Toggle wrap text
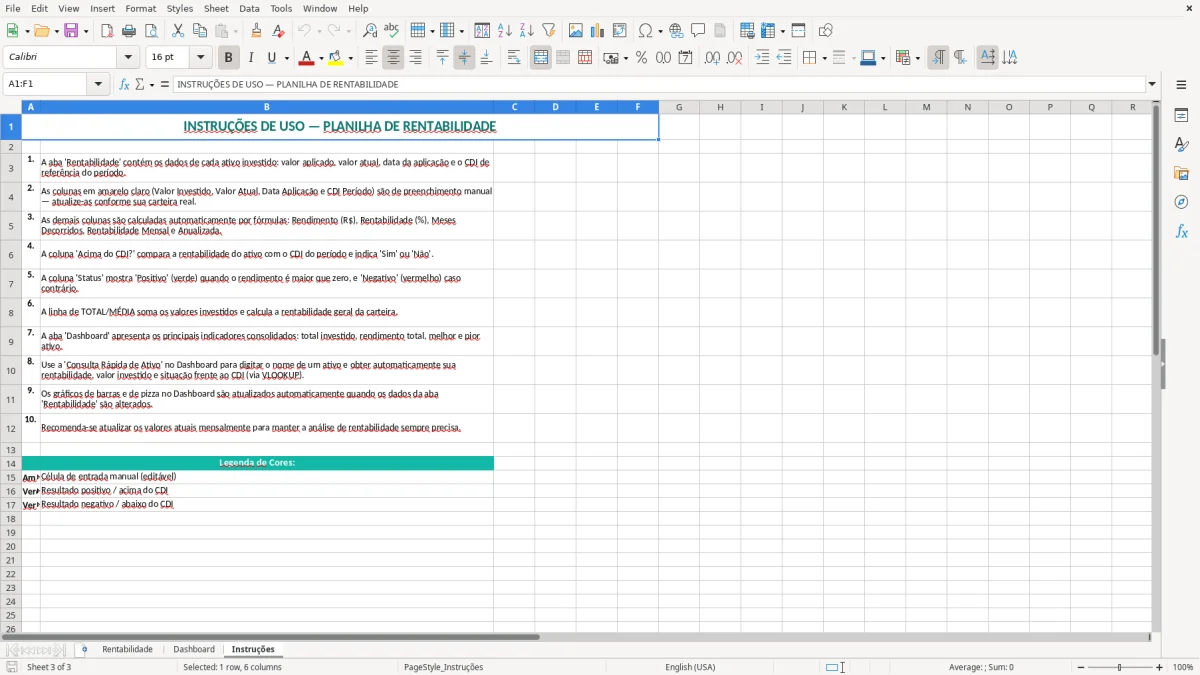This screenshot has height=675, width=1200. (x=514, y=58)
